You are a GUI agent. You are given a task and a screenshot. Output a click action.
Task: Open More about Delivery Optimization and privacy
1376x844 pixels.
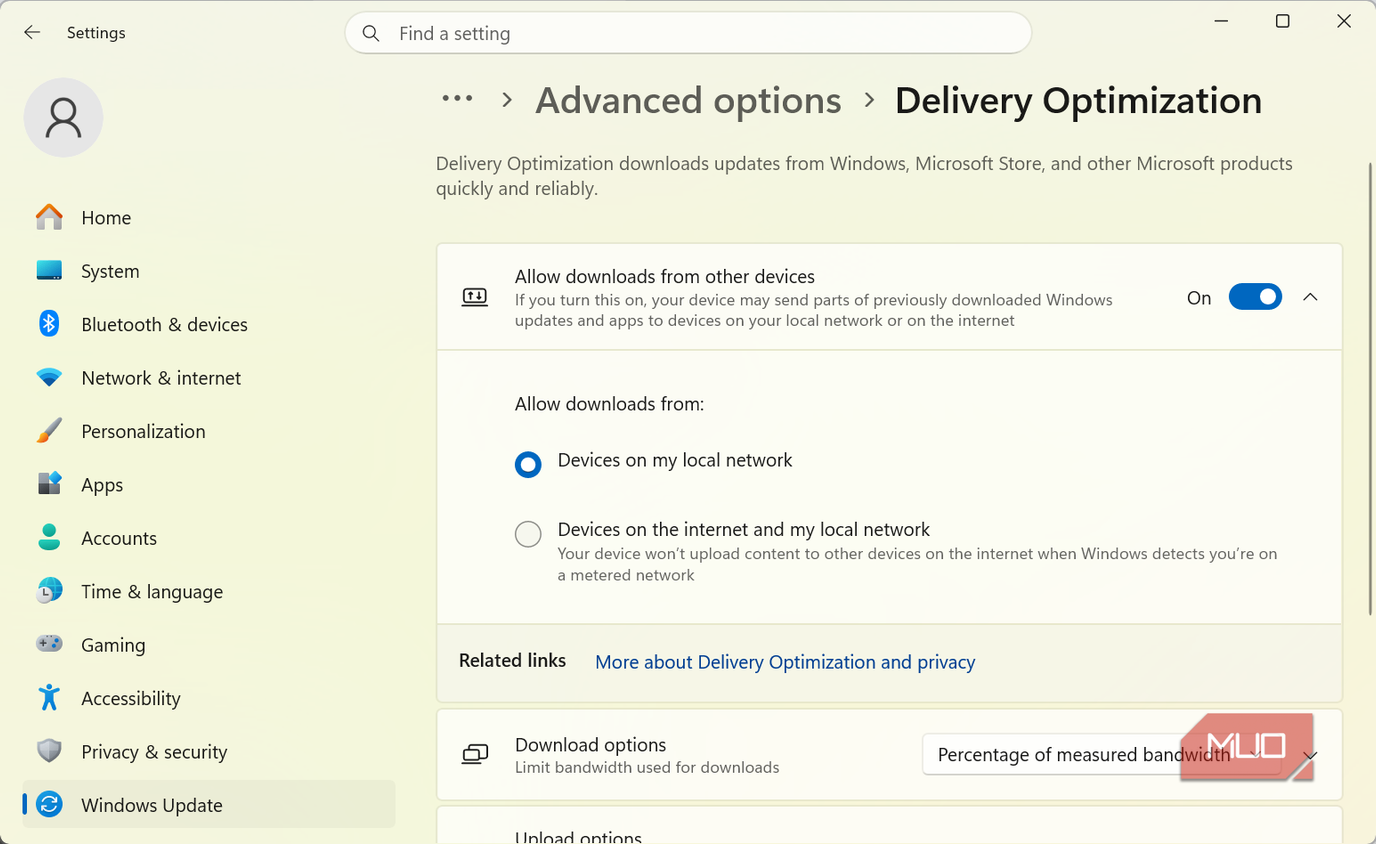pos(785,662)
